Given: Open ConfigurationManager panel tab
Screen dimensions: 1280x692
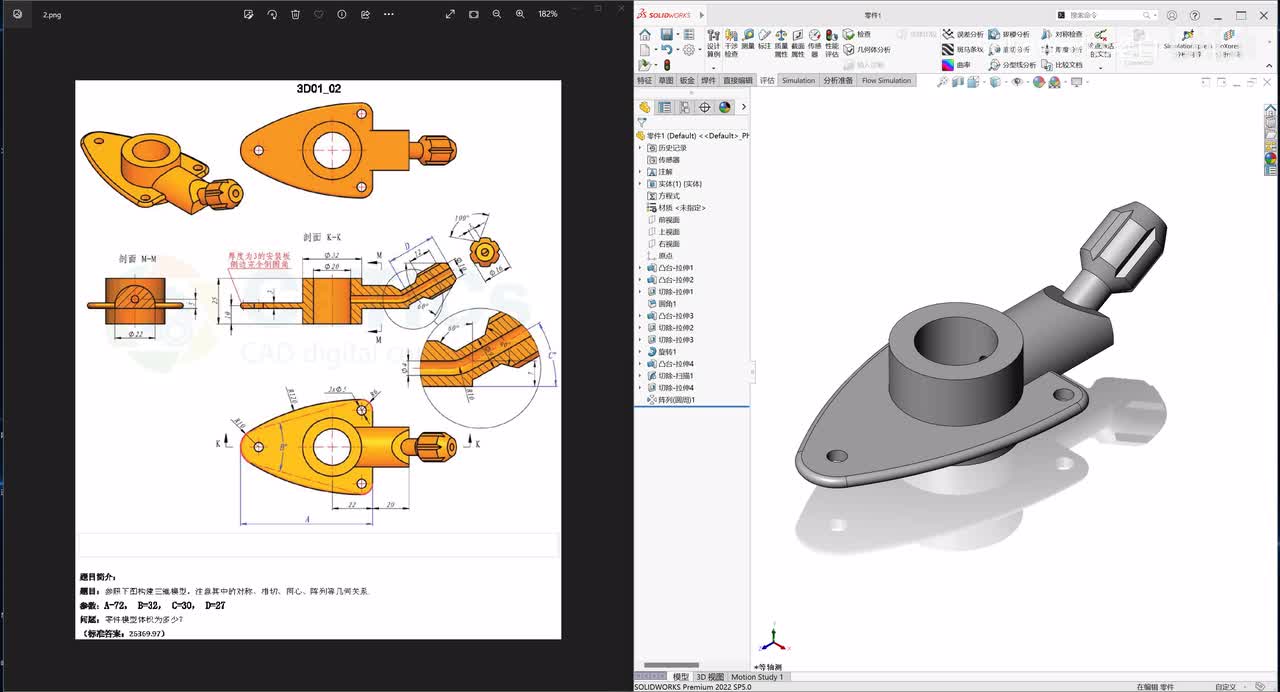Looking at the screenshot, I should pos(685,107).
